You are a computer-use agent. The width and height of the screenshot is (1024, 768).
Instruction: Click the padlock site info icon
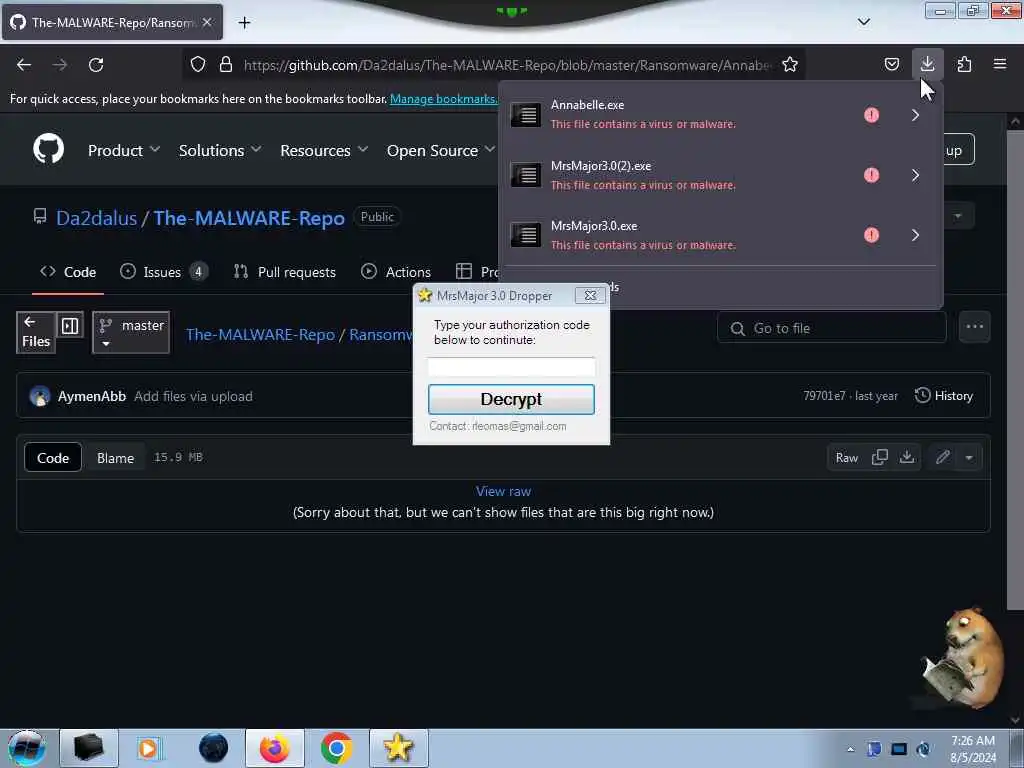226,65
